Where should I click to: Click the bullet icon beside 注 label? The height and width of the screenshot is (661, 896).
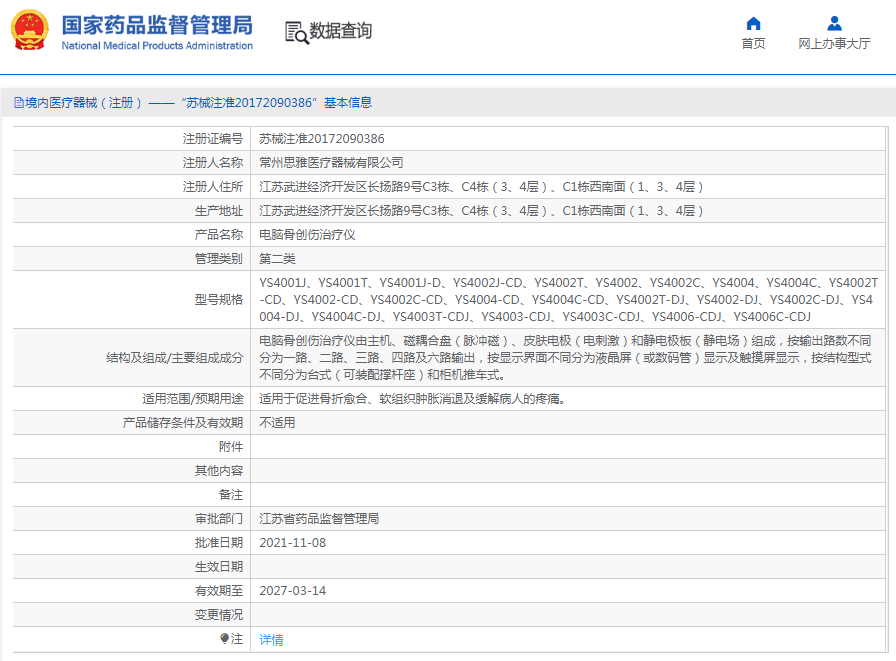tap(224, 638)
